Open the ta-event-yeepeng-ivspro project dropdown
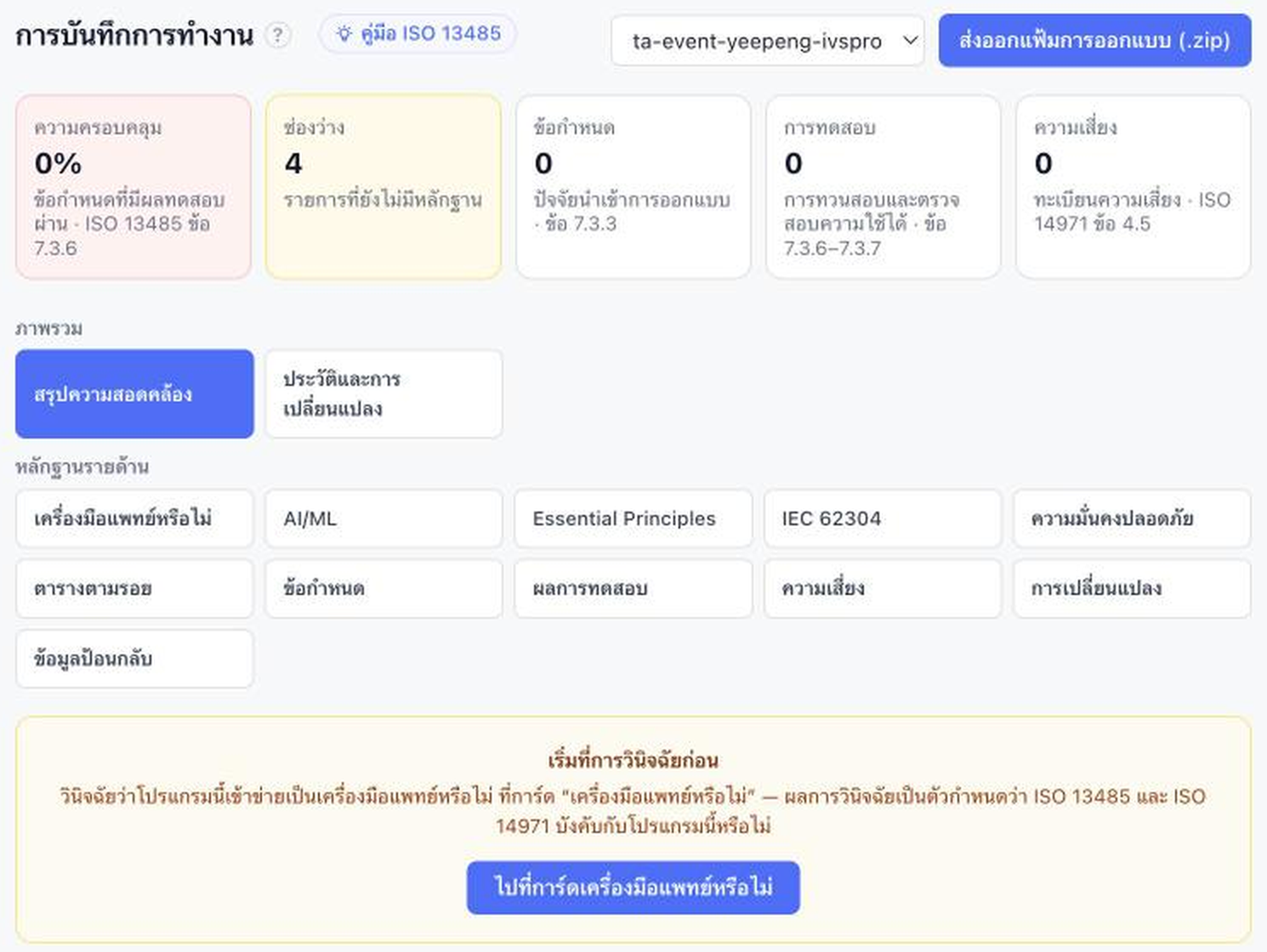Viewport: 1267px width, 952px height. [x=767, y=41]
